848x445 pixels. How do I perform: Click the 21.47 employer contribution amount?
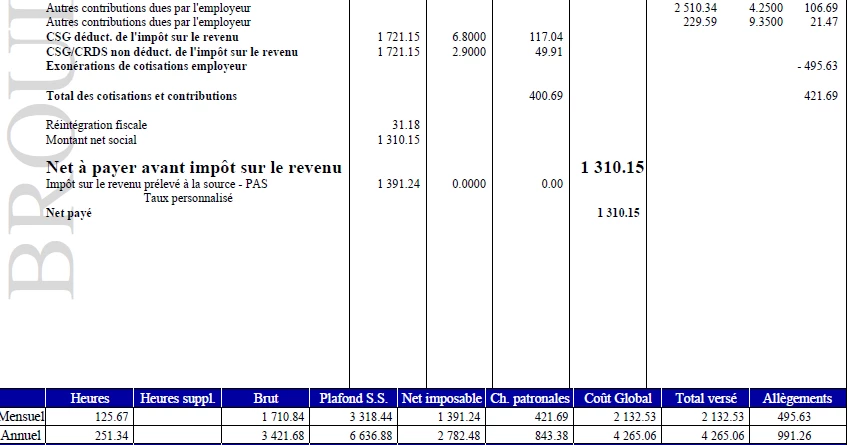[x=824, y=22]
